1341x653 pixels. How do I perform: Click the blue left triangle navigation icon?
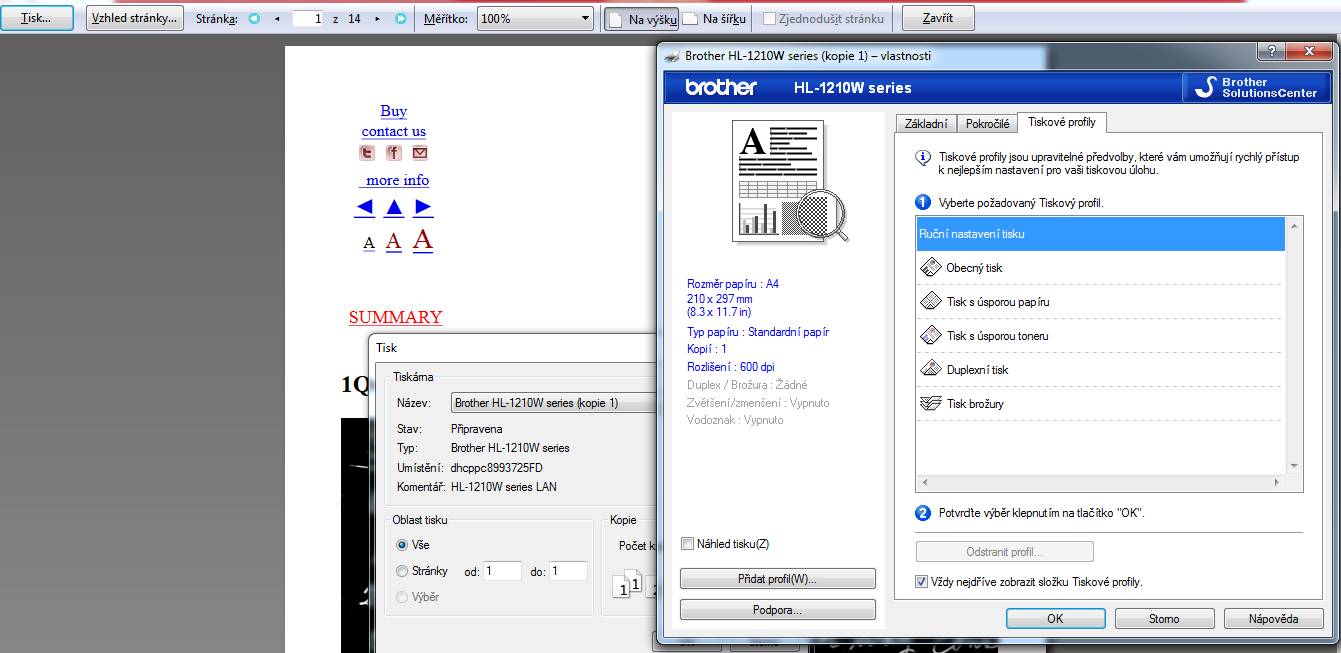(x=365, y=207)
